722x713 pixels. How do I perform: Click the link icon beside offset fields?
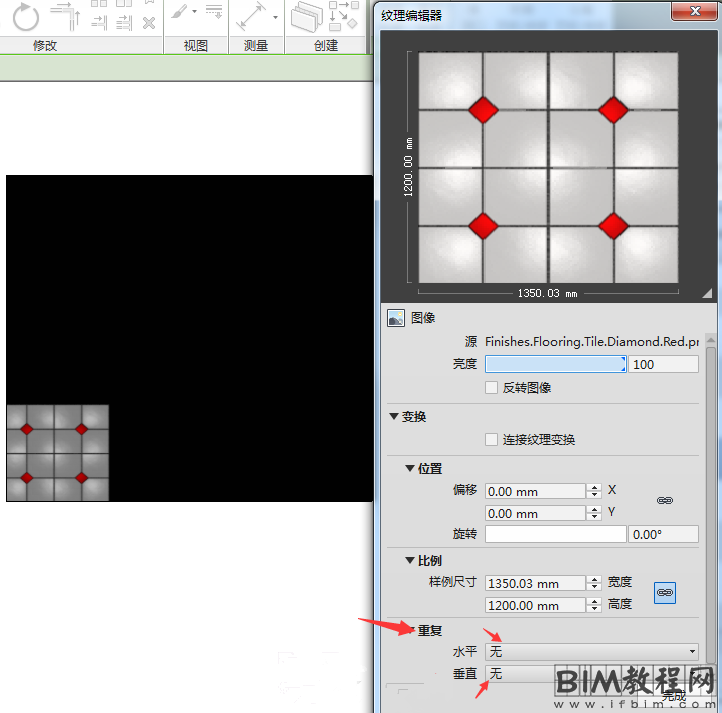pyautogui.click(x=665, y=500)
